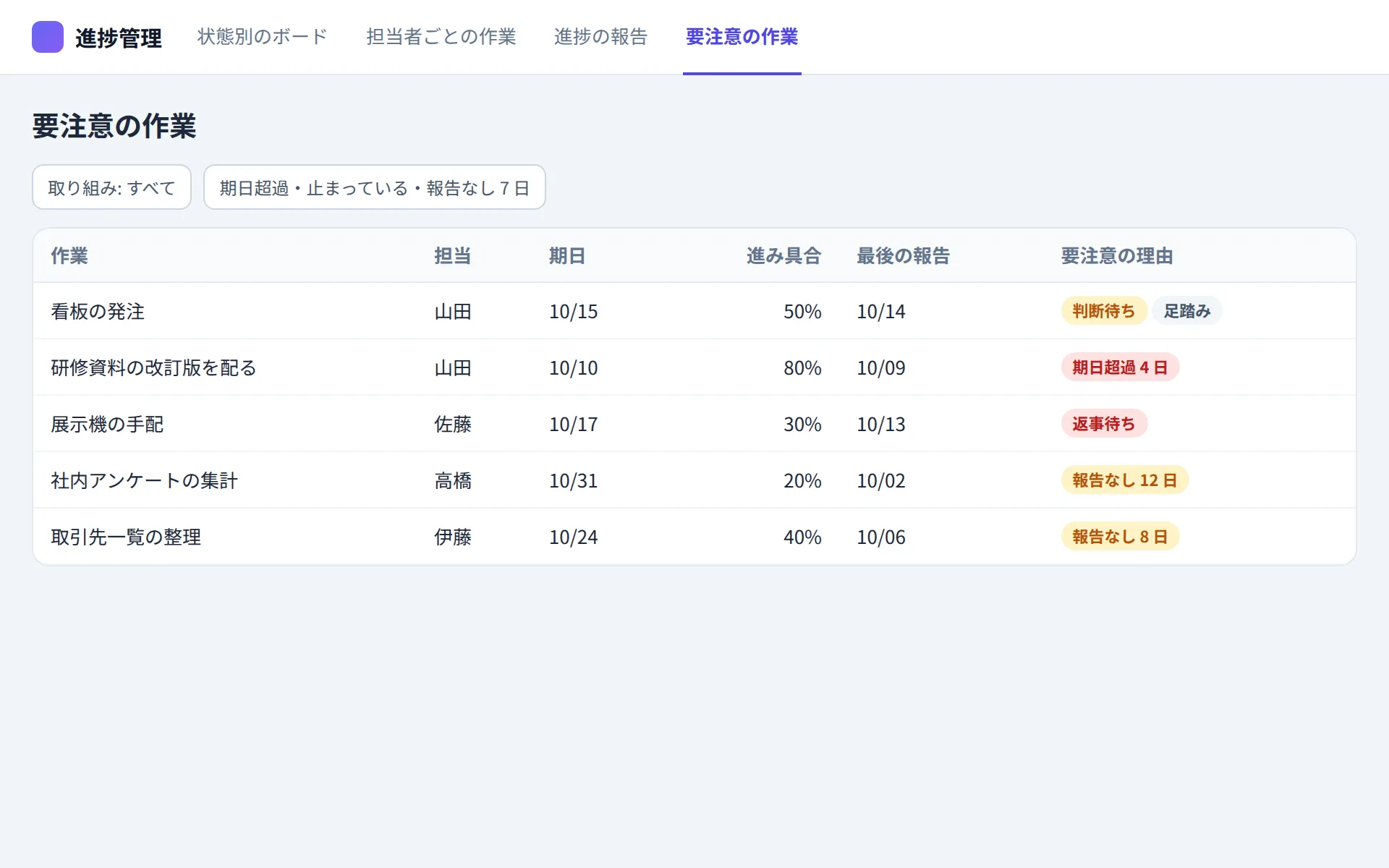
Task: Click the 進捗管理 app title text
Action: (x=119, y=38)
